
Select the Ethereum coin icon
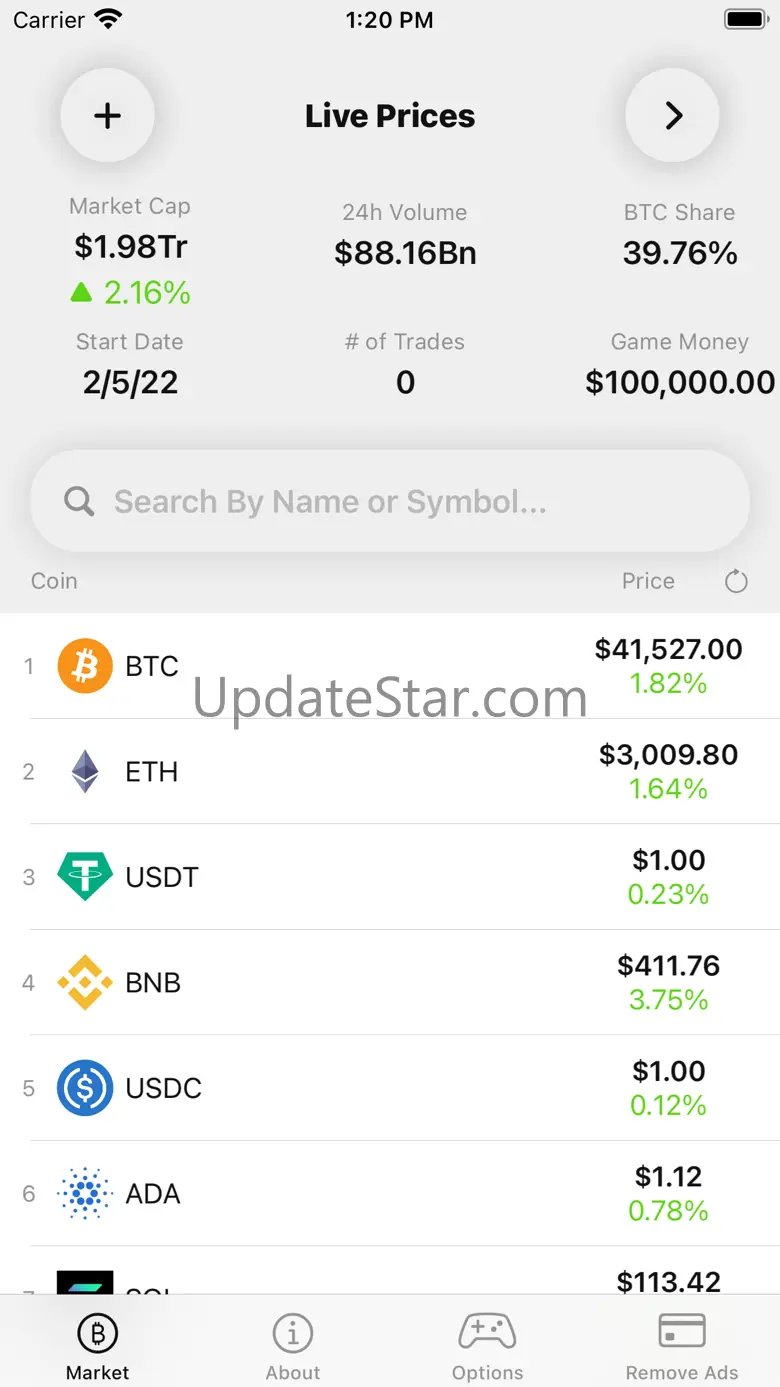[x=85, y=772]
